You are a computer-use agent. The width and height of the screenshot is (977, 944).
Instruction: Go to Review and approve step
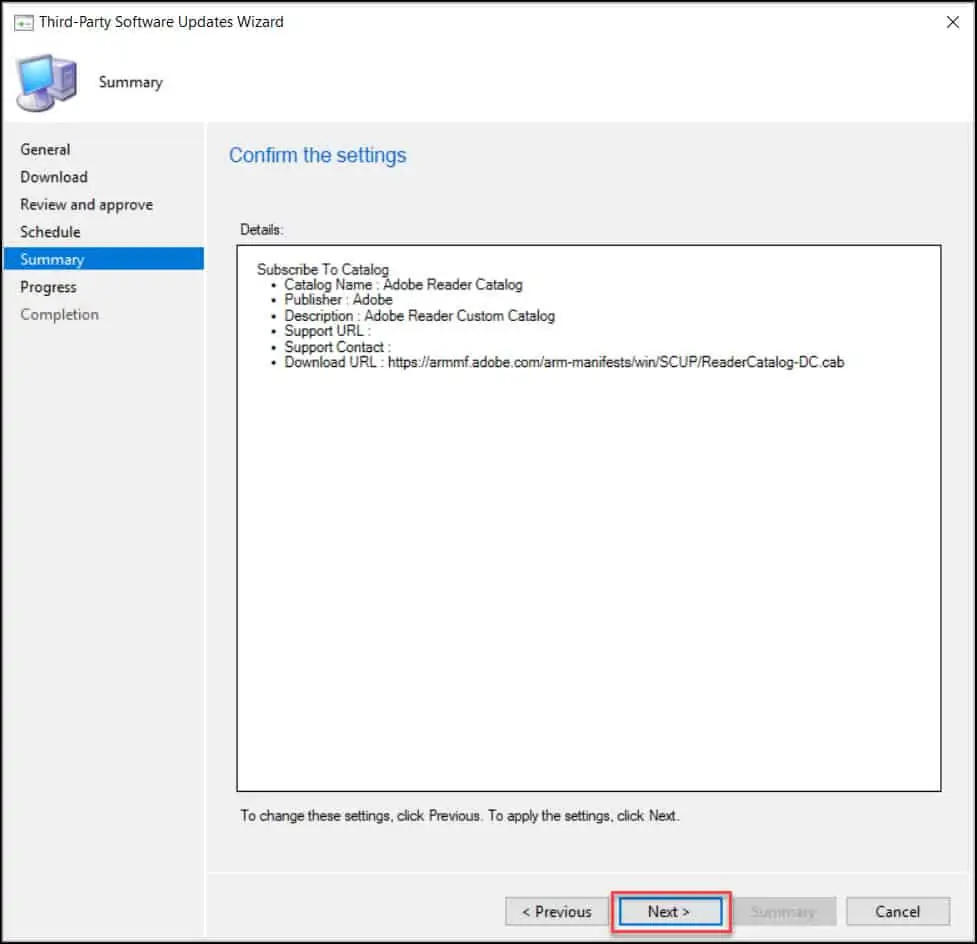(x=86, y=204)
